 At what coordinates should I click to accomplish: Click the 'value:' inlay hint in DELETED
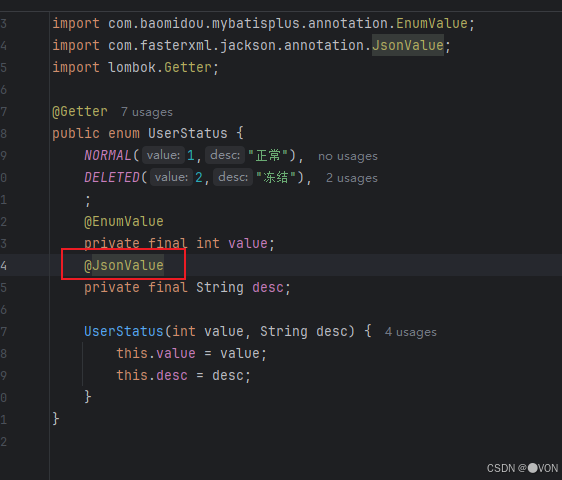[171, 177]
